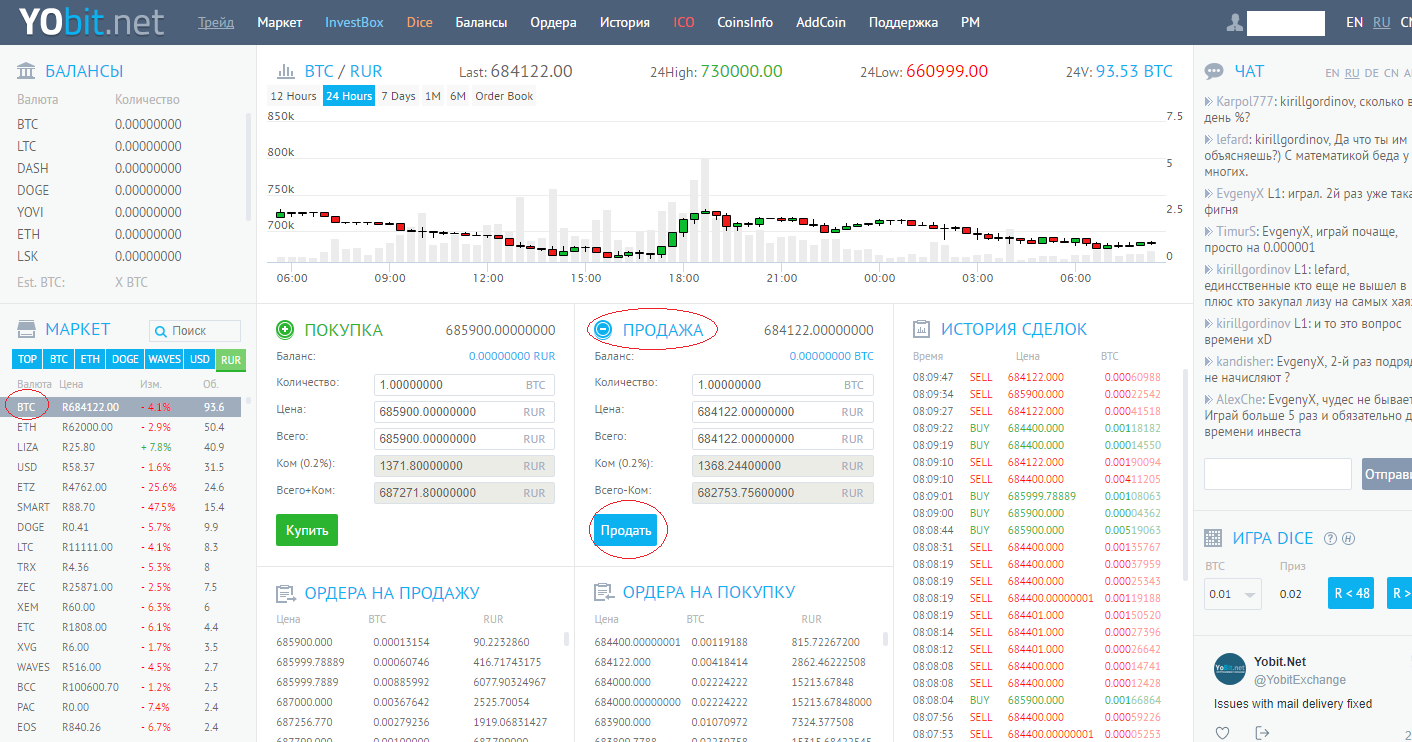Viewport: 1412px width, 742px height.
Task: Click the user profile icon in header
Action: (1236, 22)
